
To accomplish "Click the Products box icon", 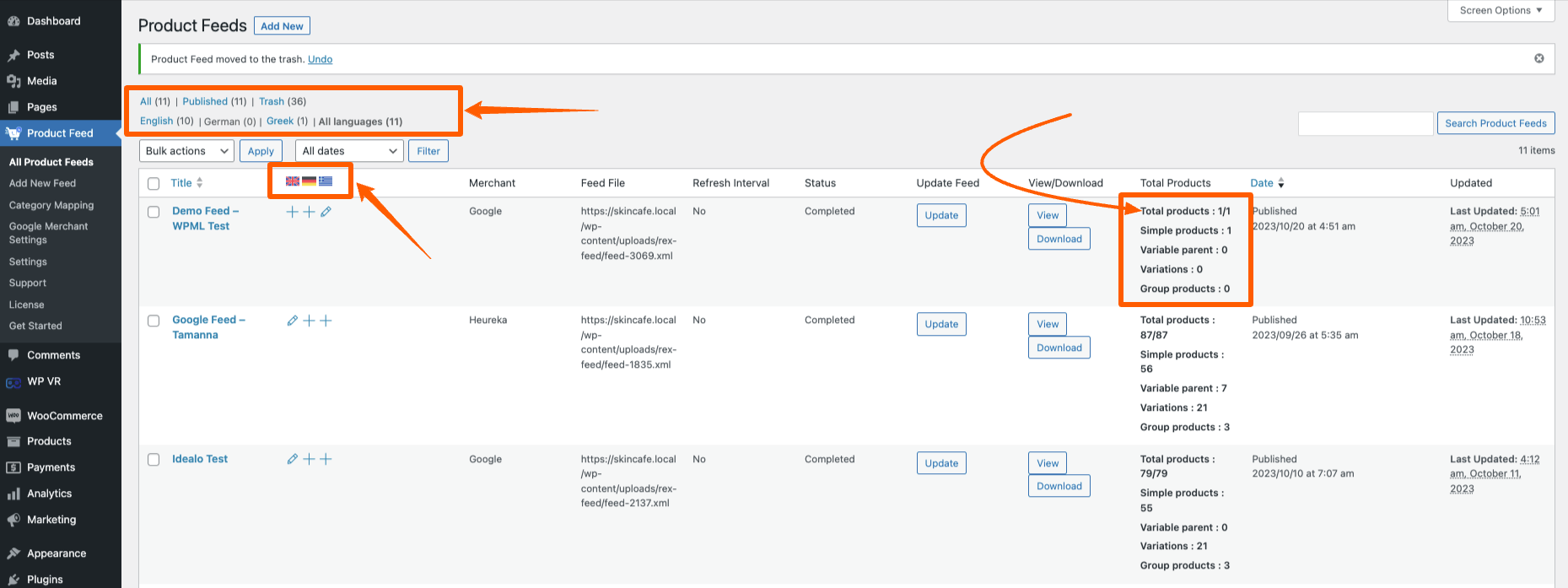I will click(x=13, y=441).
